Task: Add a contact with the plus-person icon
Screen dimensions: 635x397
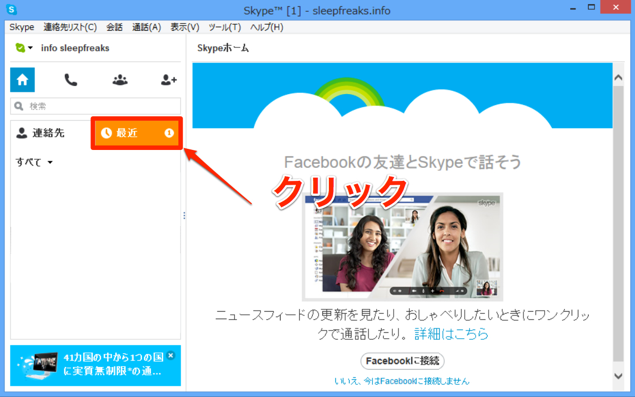Action: pyautogui.click(x=168, y=80)
